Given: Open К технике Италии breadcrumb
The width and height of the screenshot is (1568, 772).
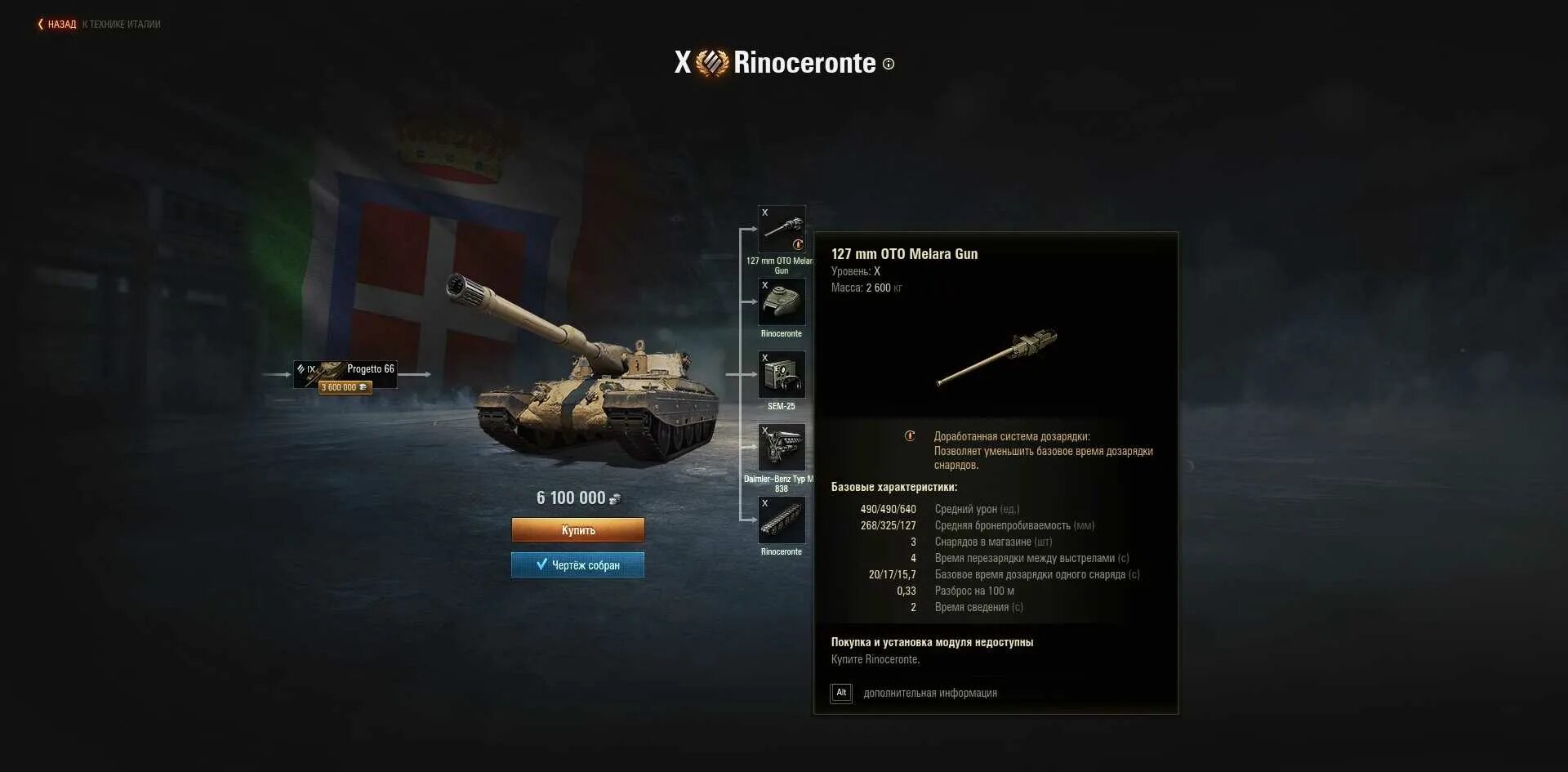Looking at the screenshot, I should click(122, 25).
